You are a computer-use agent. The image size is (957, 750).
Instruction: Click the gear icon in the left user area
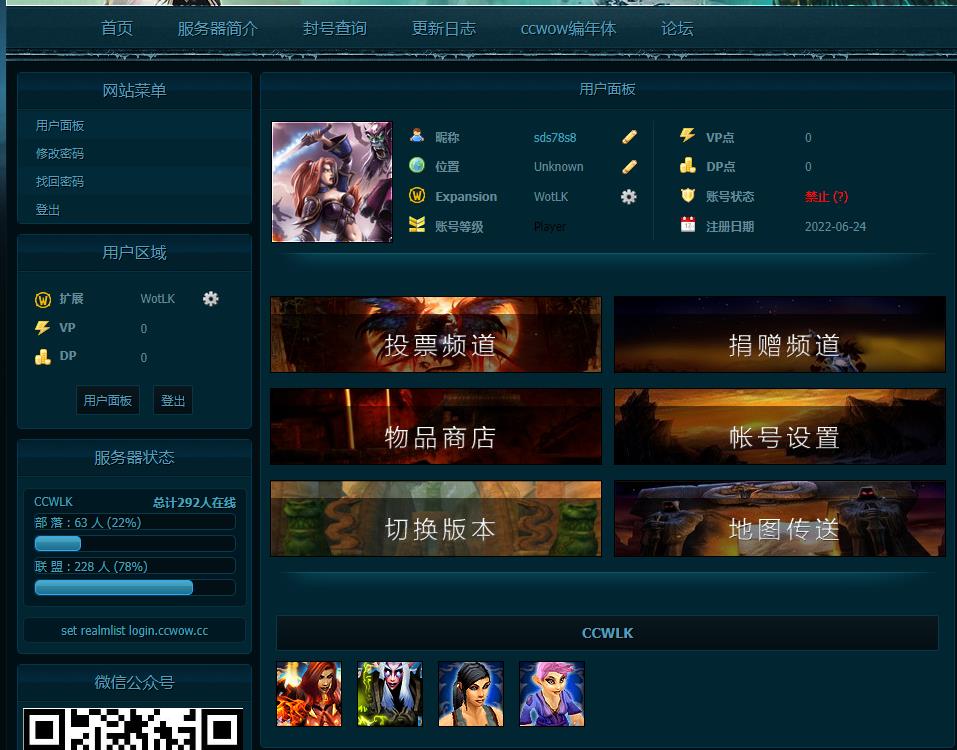[x=210, y=299]
